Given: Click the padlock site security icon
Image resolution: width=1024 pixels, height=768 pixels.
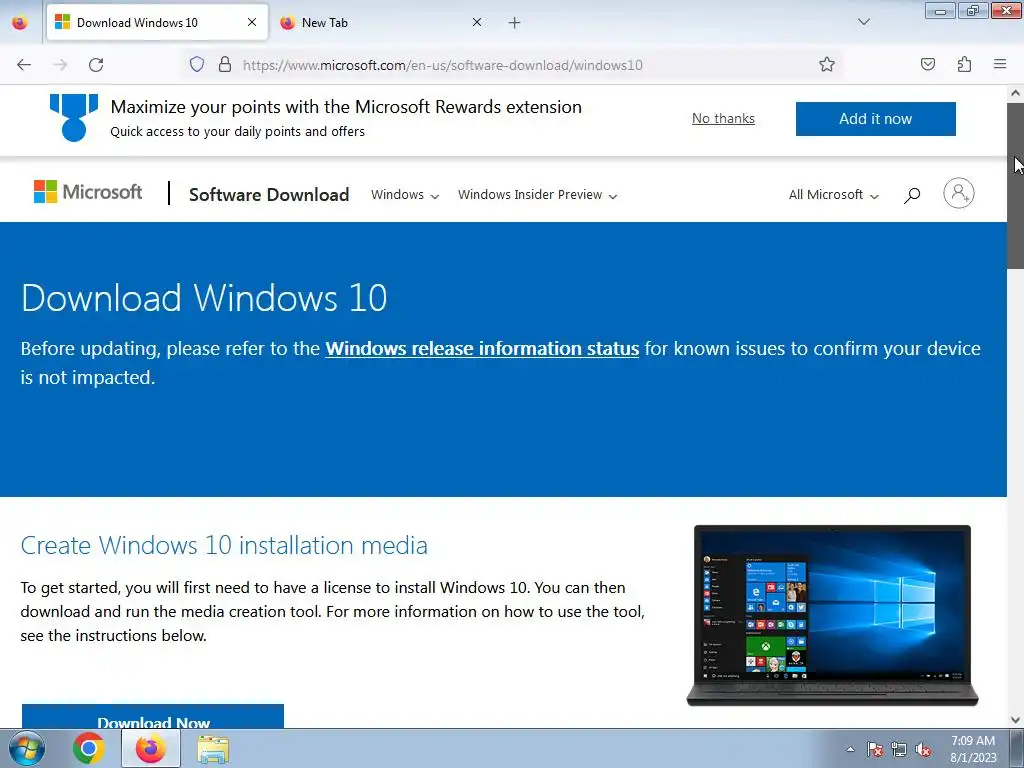Looking at the screenshot, I should click(x=225, y=64).
